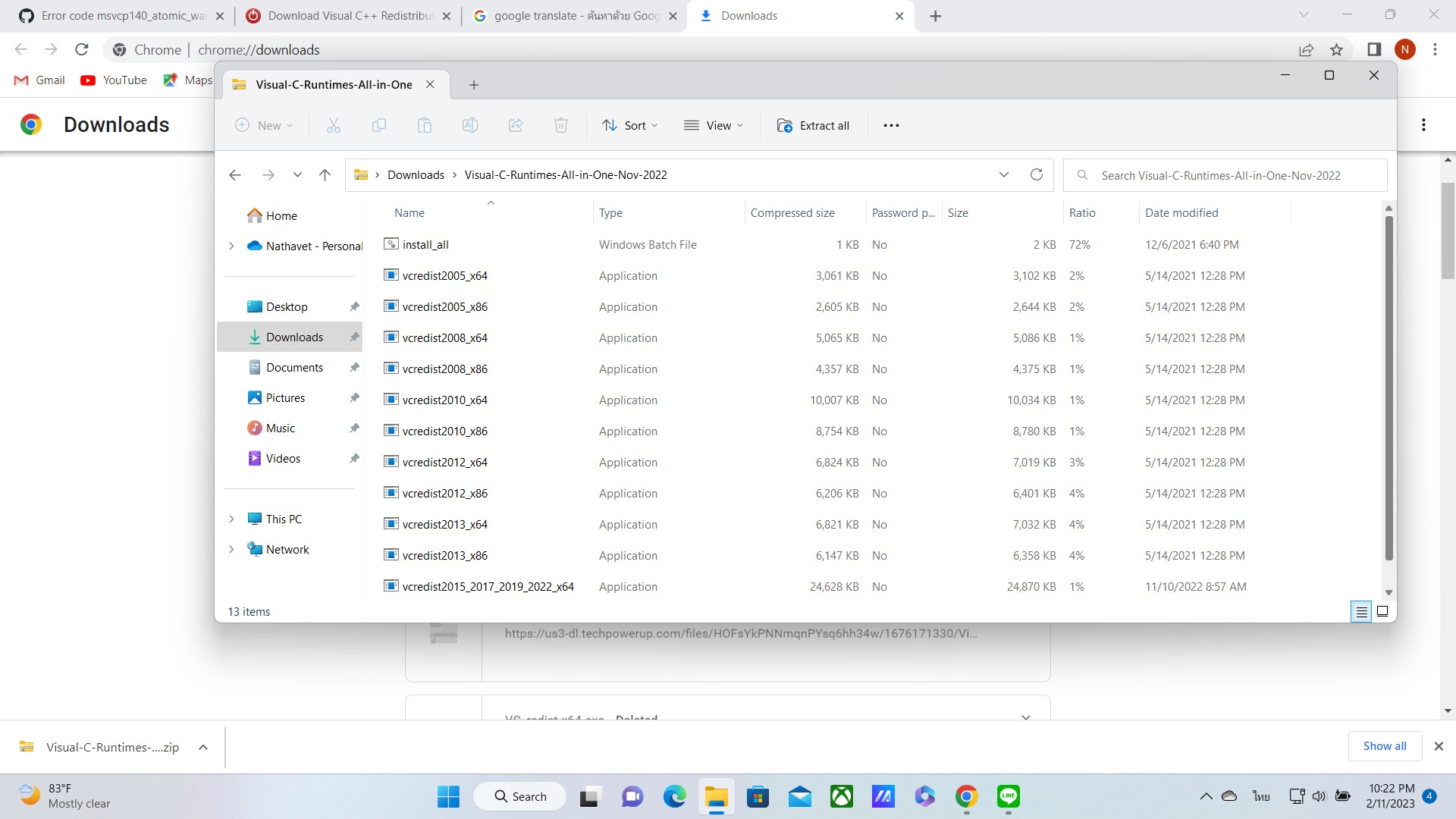Screen dimensions: 1456x819
Task: Switch to details view layout
Action: click(1362, 611)
